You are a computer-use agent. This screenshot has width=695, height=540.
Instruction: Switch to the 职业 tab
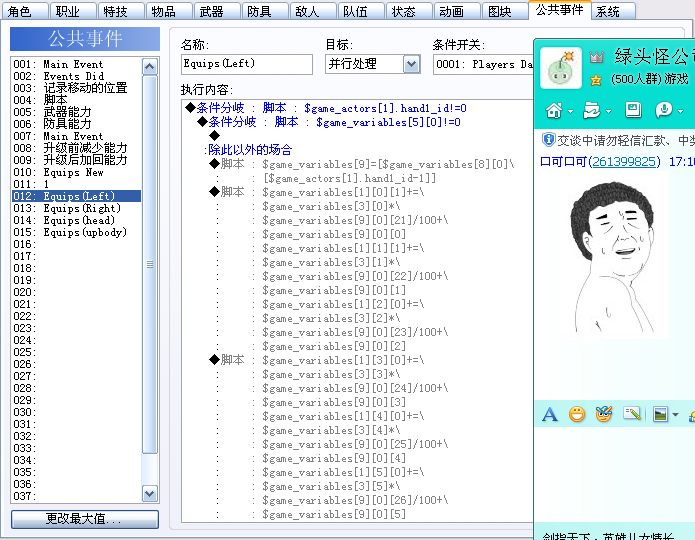pyautogui.click(x=73, y=11)
